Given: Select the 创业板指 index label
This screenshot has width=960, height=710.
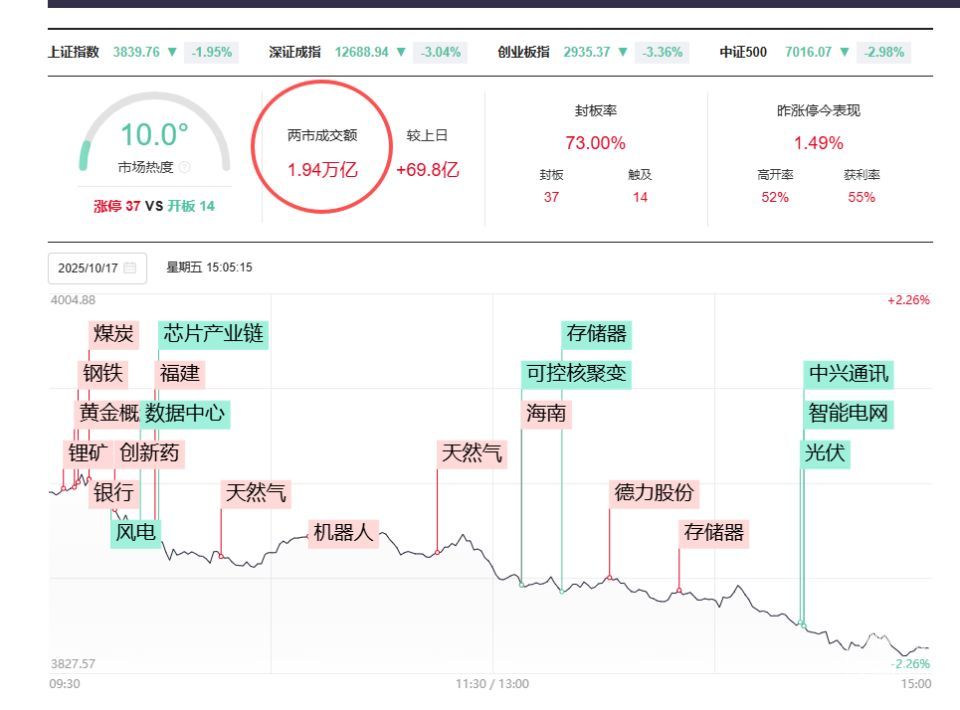Looking at the screenshot, I should (x=524, y=52).
